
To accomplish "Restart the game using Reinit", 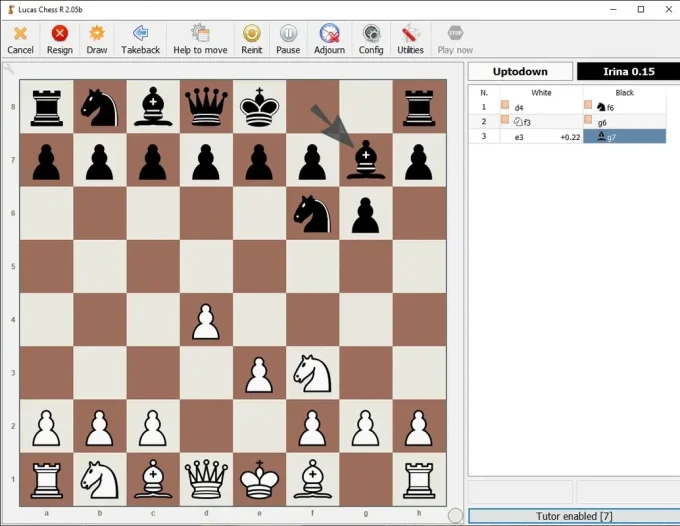I will [252, 39].
